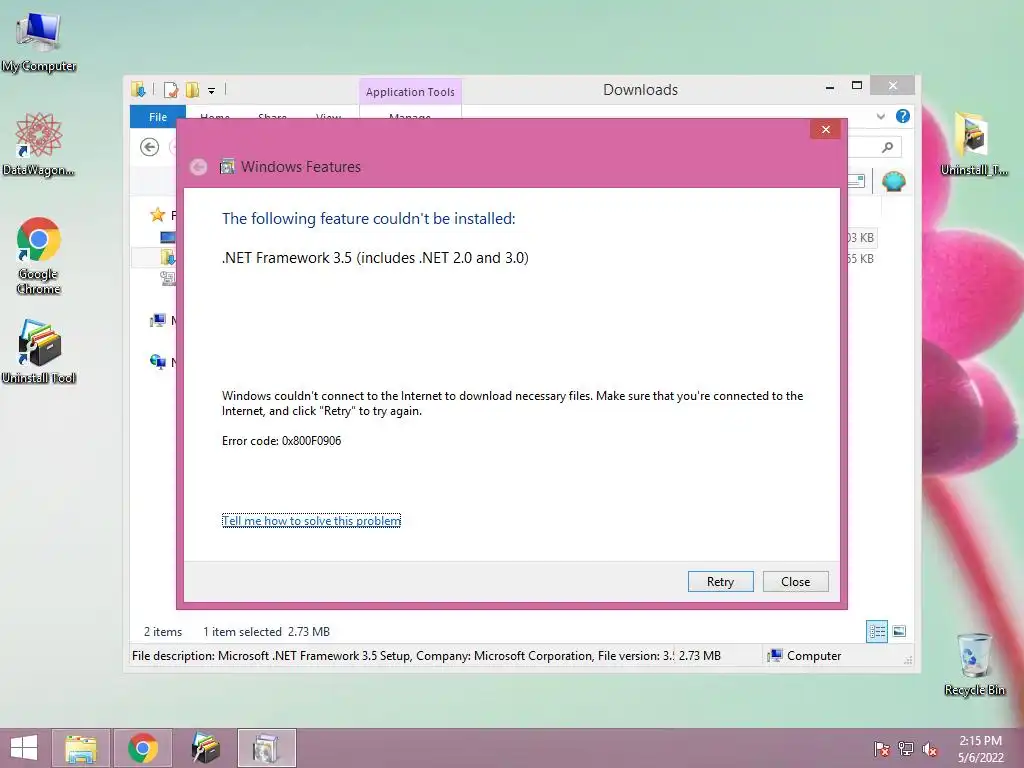This screenshot has width=1024, height=768.
Task: Select DataWagon desktop shortcut
Action: point(39,144)
